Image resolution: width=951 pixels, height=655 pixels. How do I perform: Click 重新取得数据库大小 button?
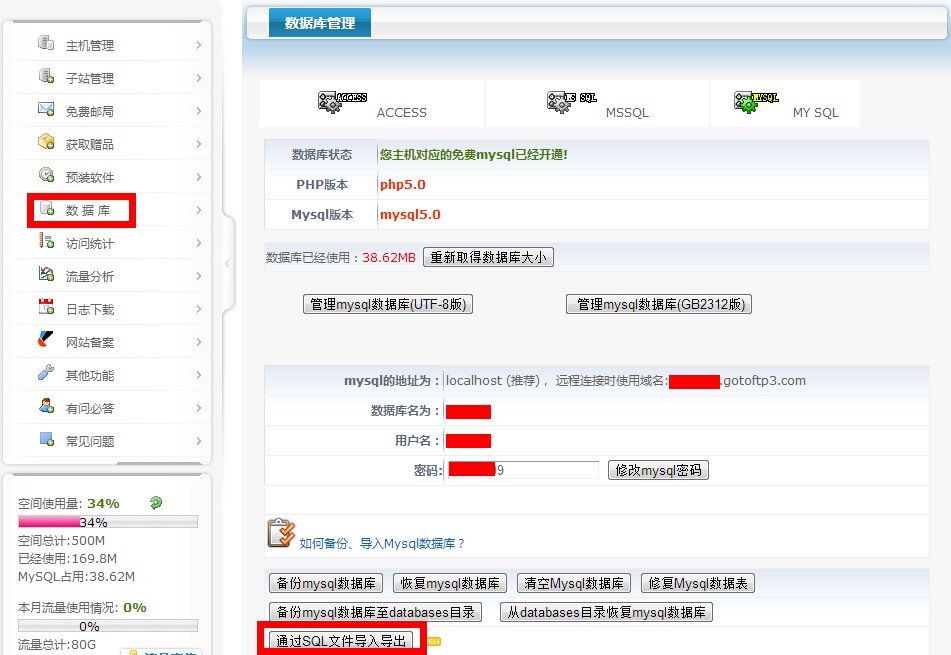click(488, 257)
